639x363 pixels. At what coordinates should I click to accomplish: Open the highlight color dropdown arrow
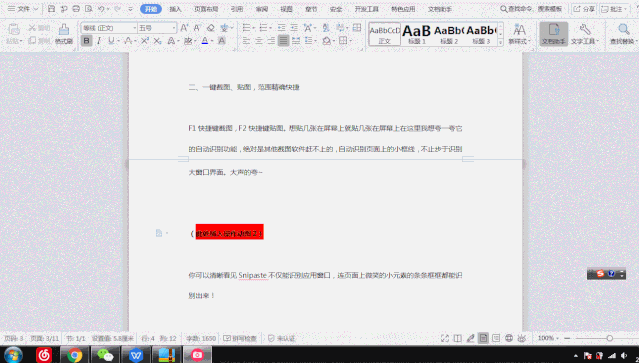(196, 41)
